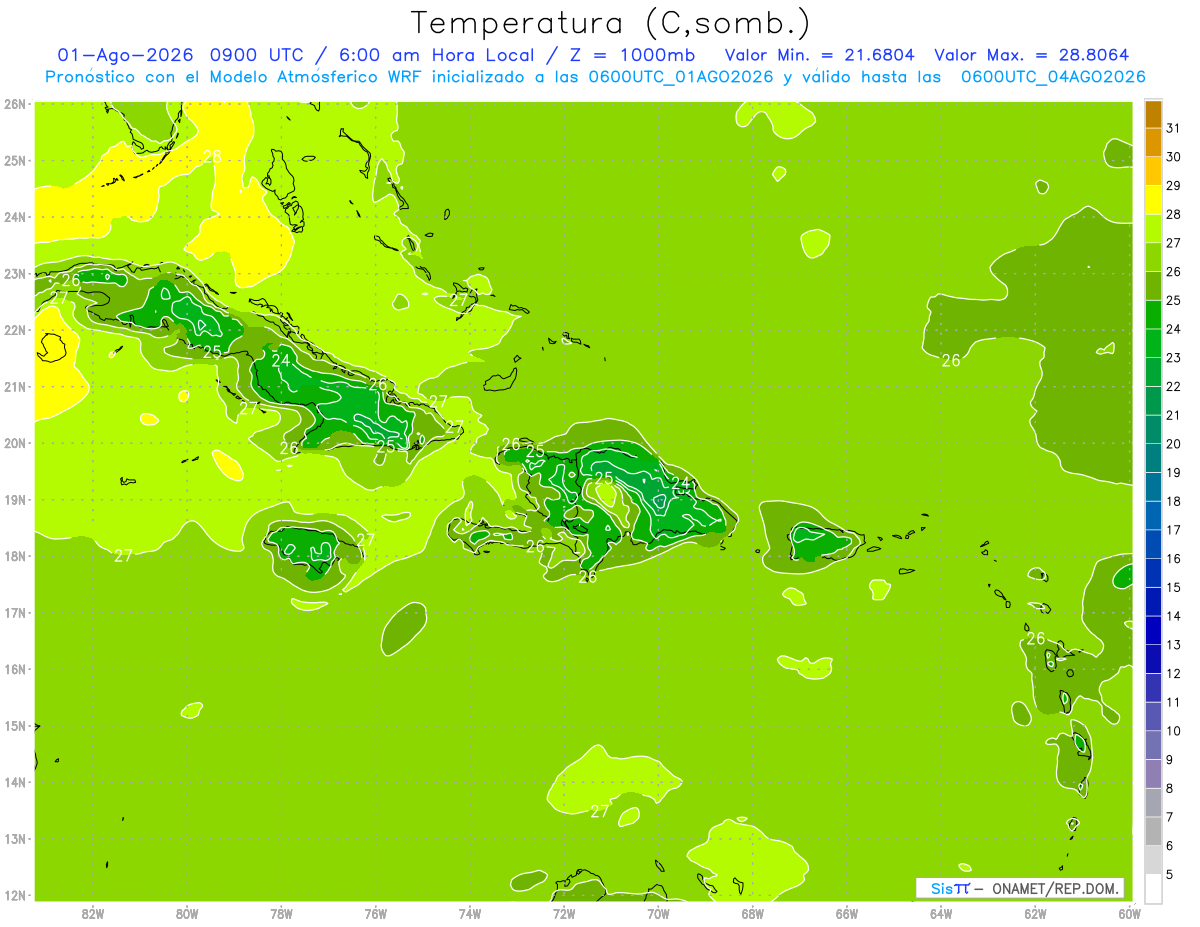Click the contour label "24" over eastern Cuba
Screen dimensions: 1200x927
tap(281, 360)
